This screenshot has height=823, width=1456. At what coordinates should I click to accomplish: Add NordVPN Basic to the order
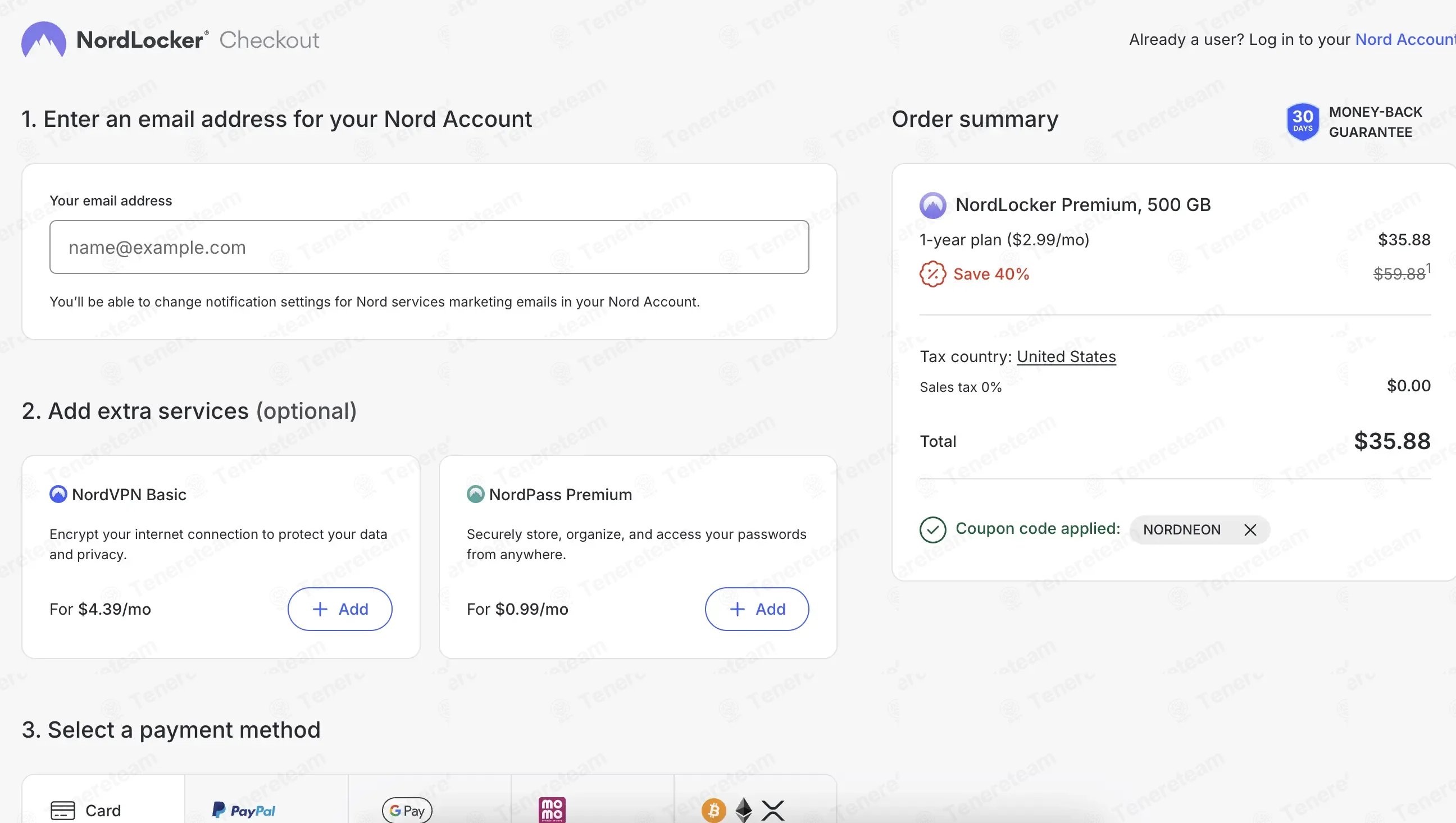pyautogui.click(x=340, y=609)
